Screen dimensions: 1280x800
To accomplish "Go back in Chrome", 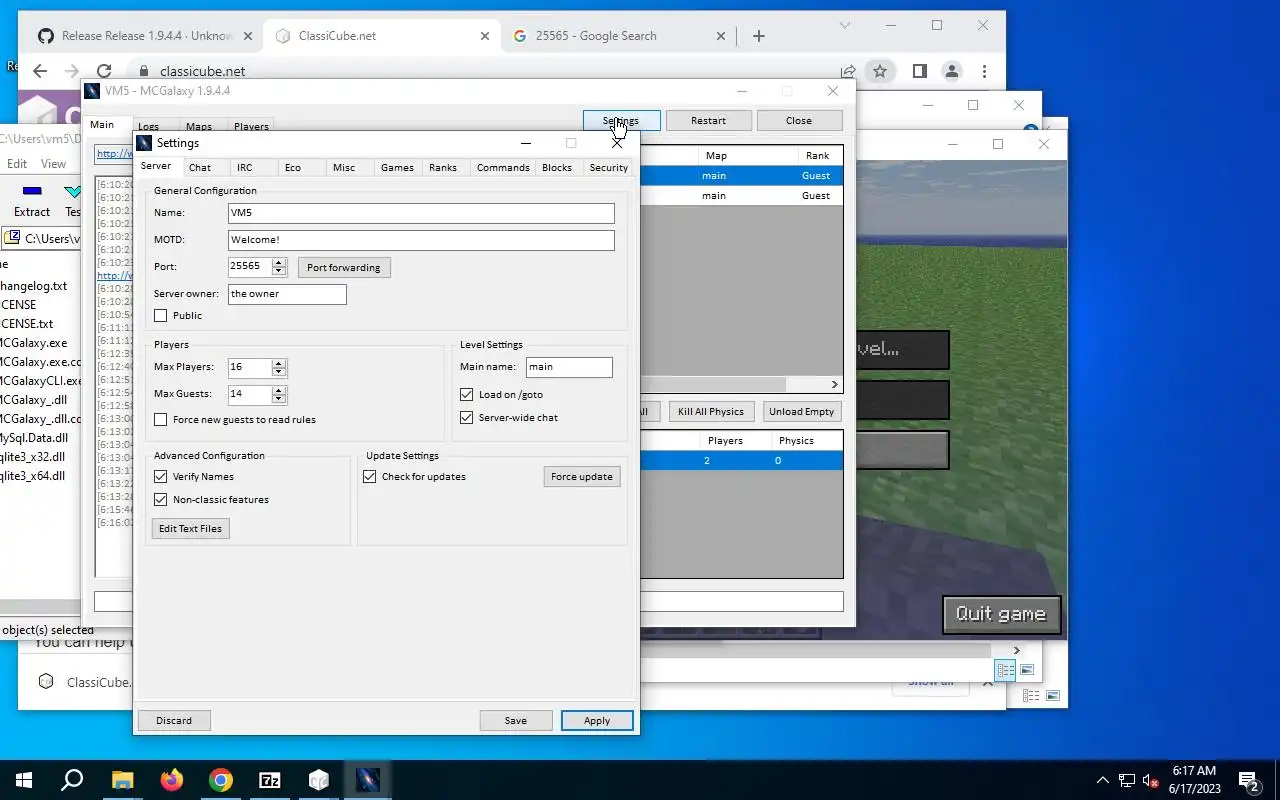I will (x=40, y=71).
